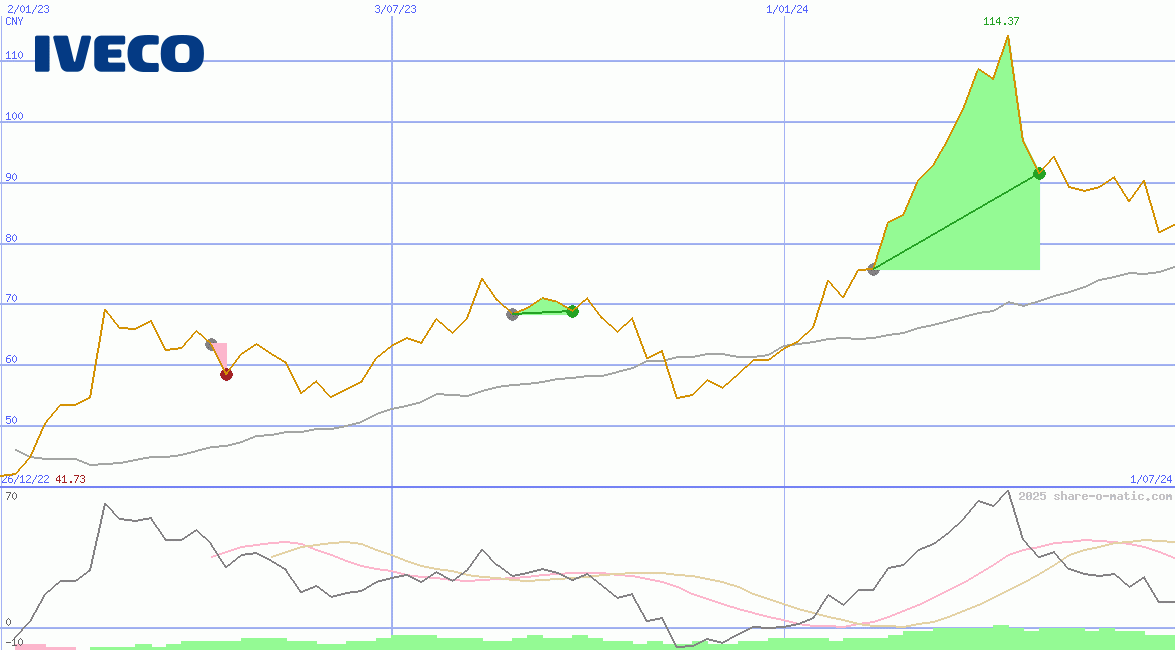This screenshot has width=1175, height=650.
Task: Click the green exit marker near 91
Action: click(1039, 173)
